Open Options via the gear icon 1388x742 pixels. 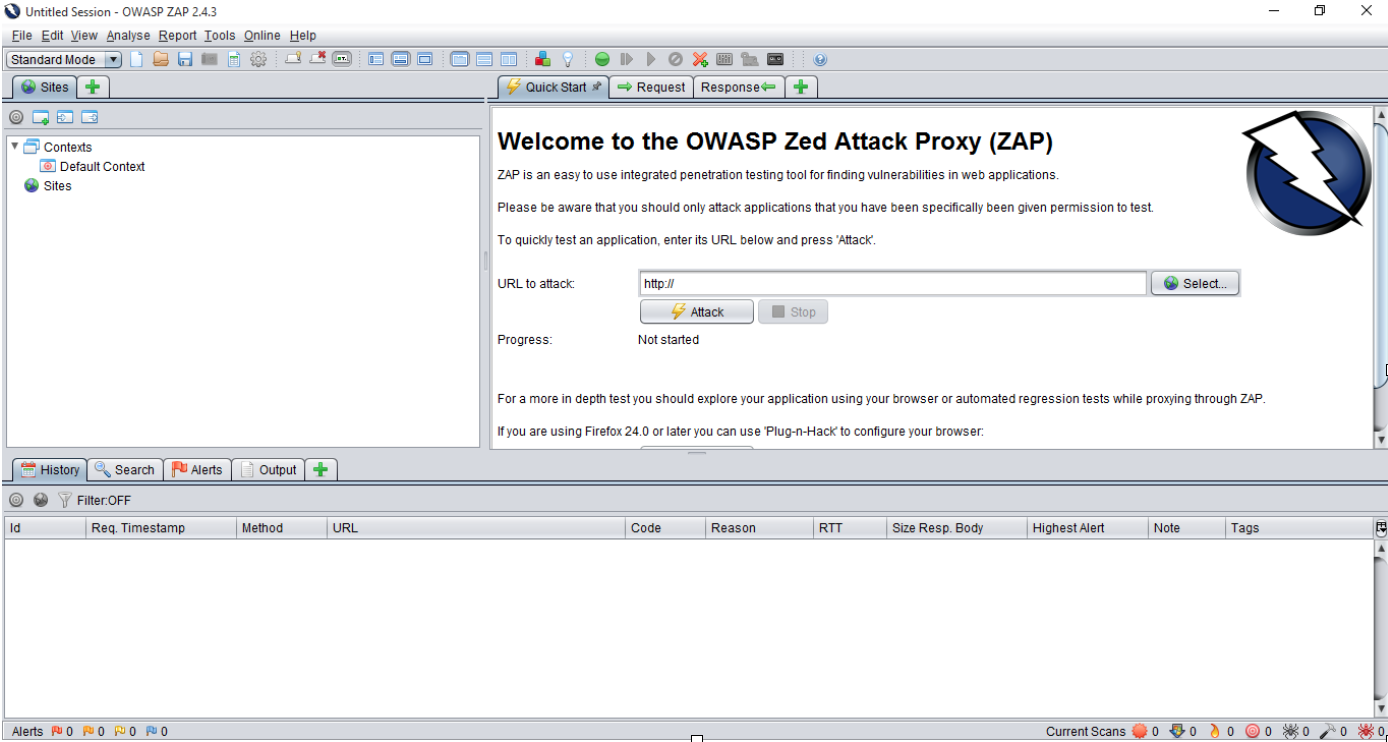point(258,60)
